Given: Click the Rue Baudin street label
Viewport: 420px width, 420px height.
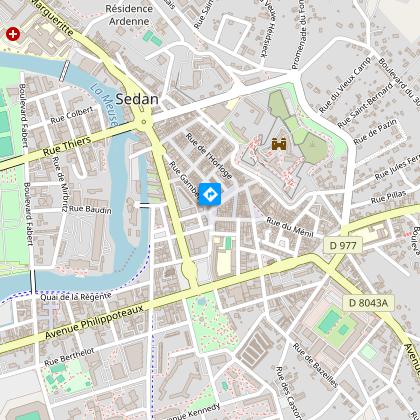Looking at the screenshot, I should pyautogui.click(x=90, y=209).
